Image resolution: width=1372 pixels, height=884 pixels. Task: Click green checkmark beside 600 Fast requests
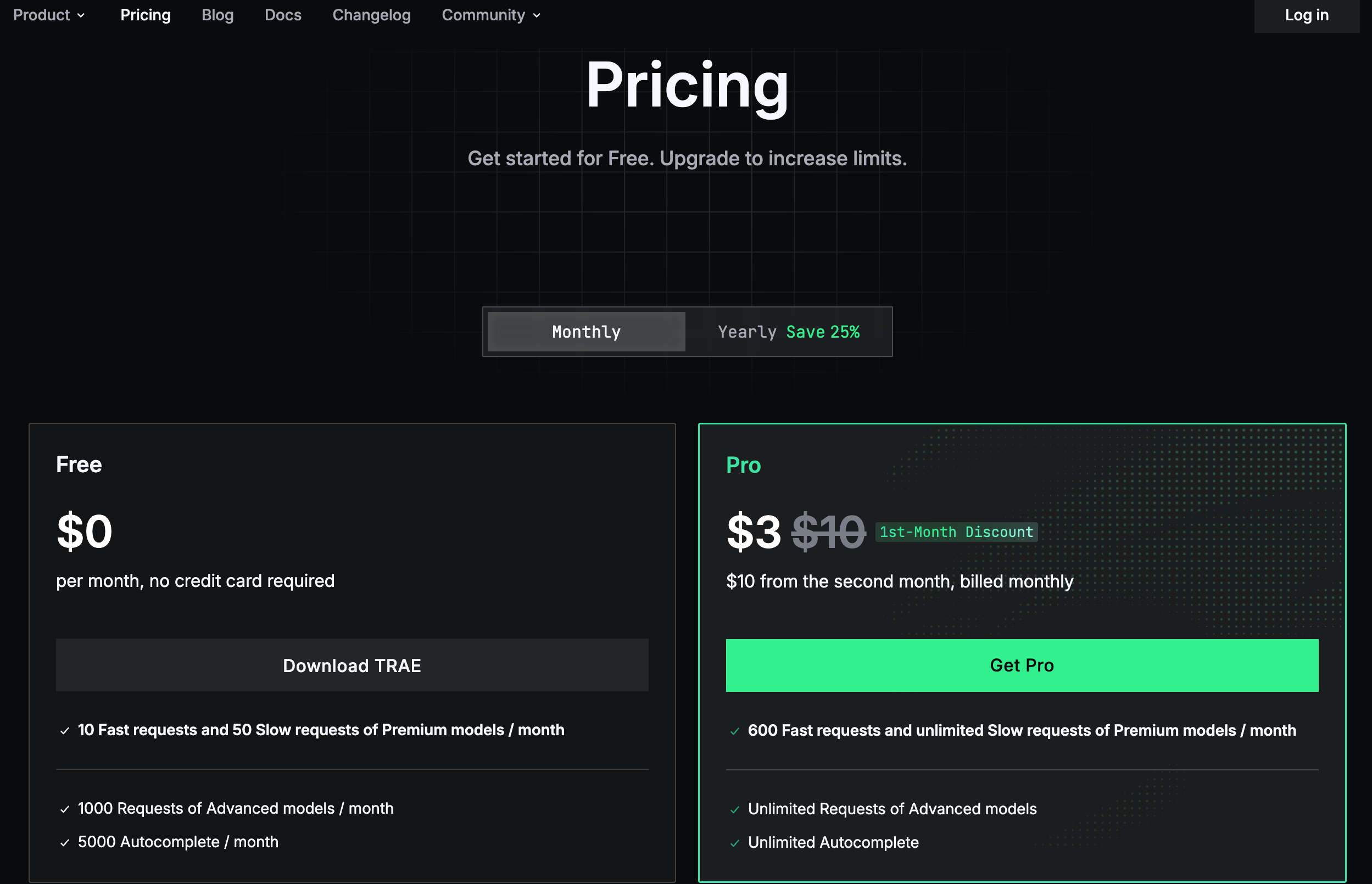(734, 731)
